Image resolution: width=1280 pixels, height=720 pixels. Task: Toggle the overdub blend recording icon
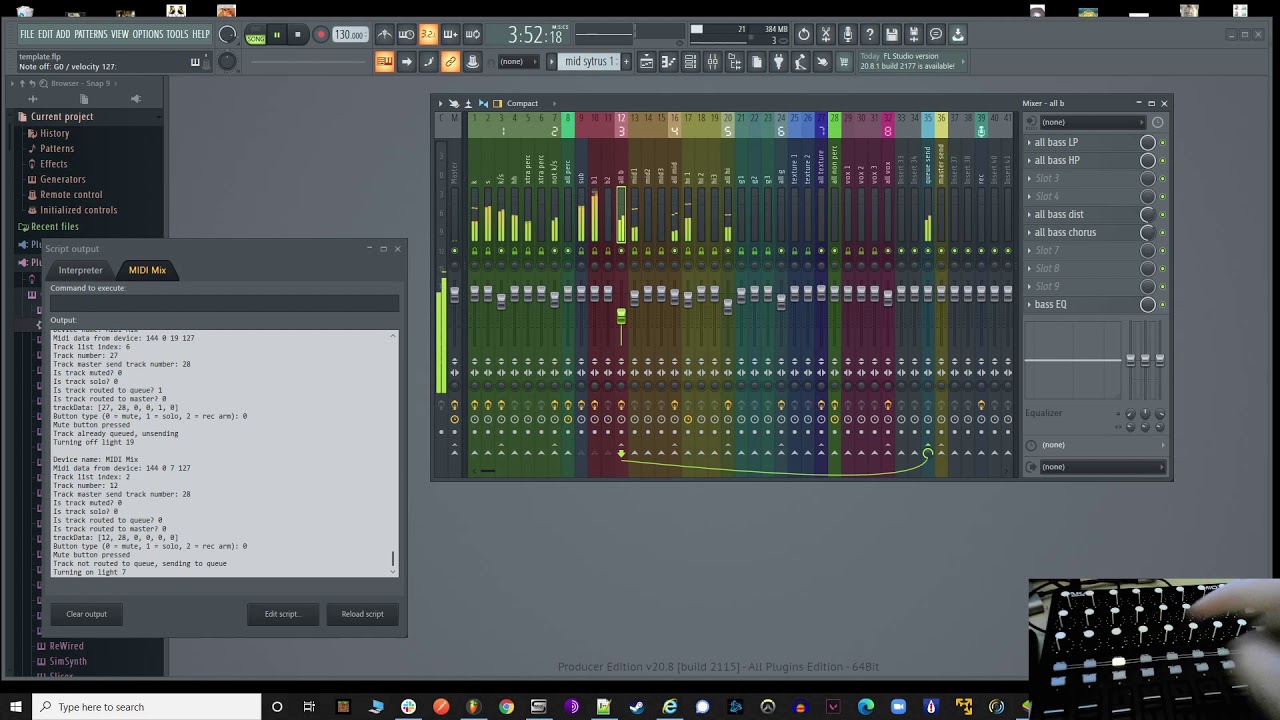(450, 35)
